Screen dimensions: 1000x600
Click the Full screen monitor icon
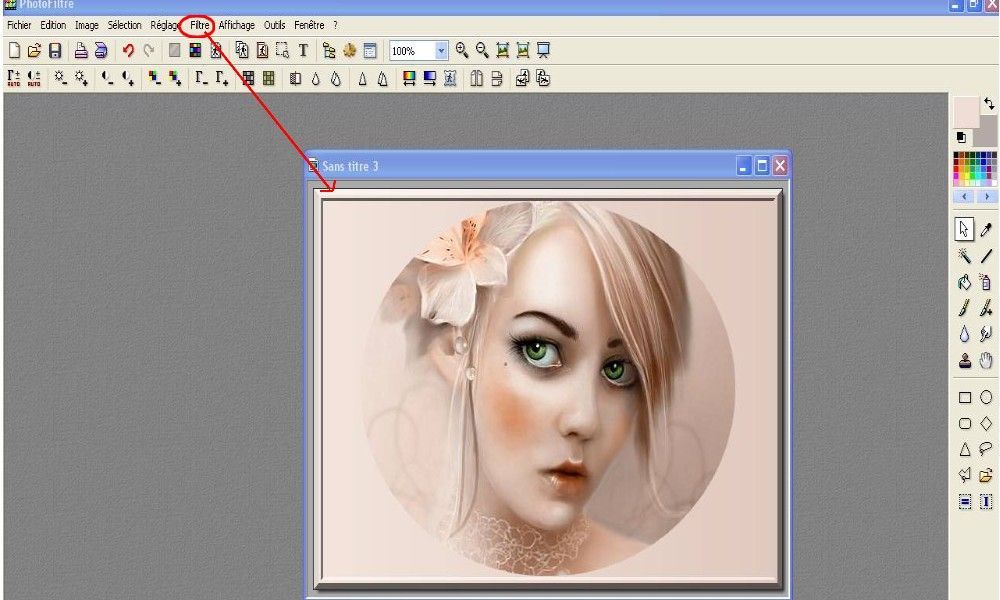543,50
